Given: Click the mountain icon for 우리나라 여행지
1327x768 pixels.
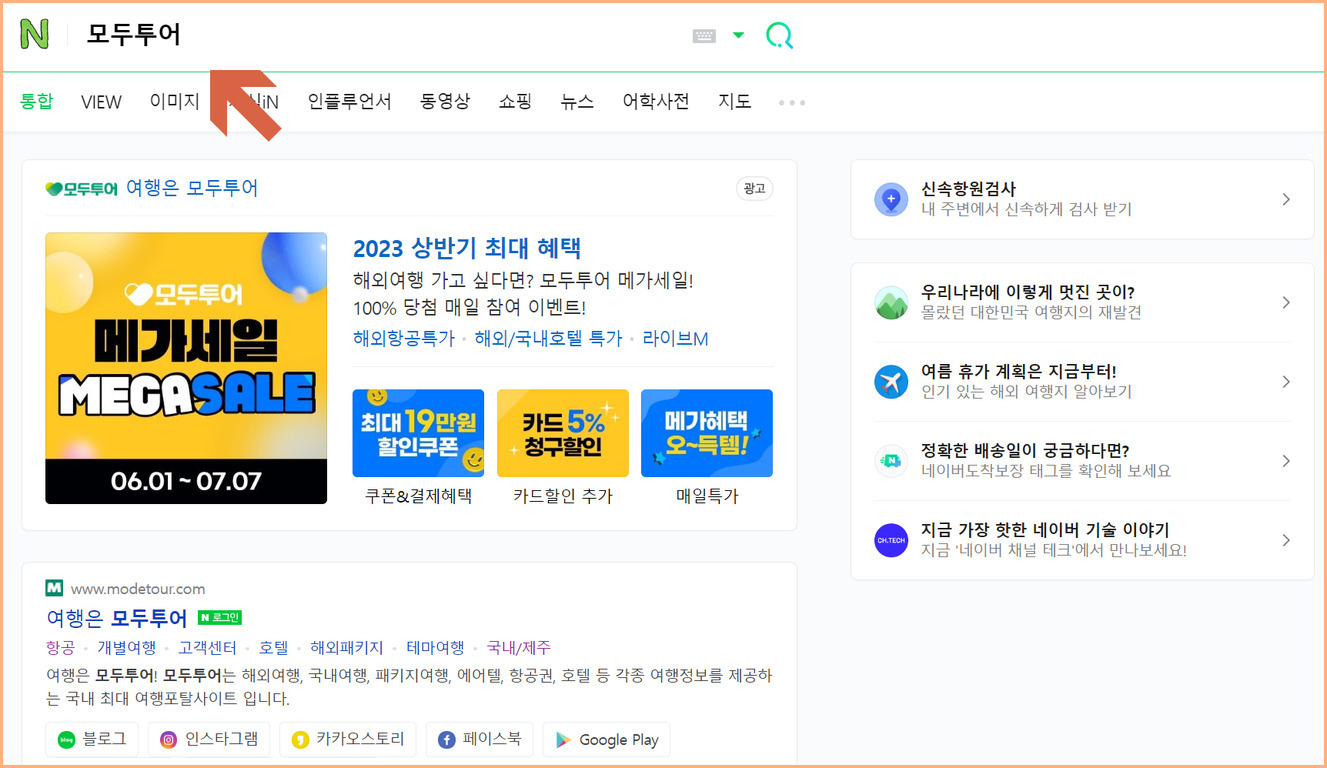Looking at the screenshot, I should (890, 302).
